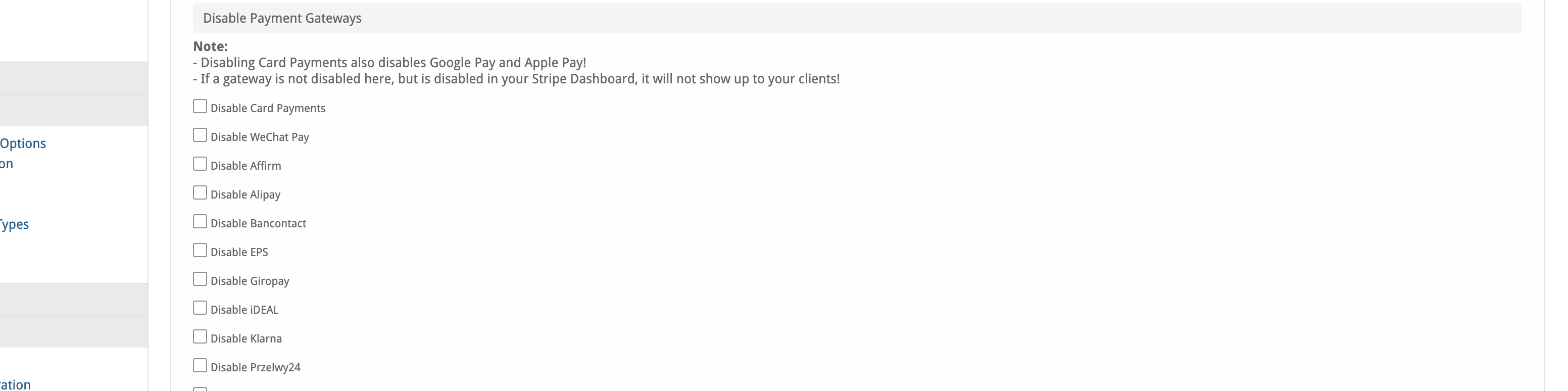
Task: Enable the Disable Card Payments checkbox
Action: pyautogui.click(x=200, y=107)
